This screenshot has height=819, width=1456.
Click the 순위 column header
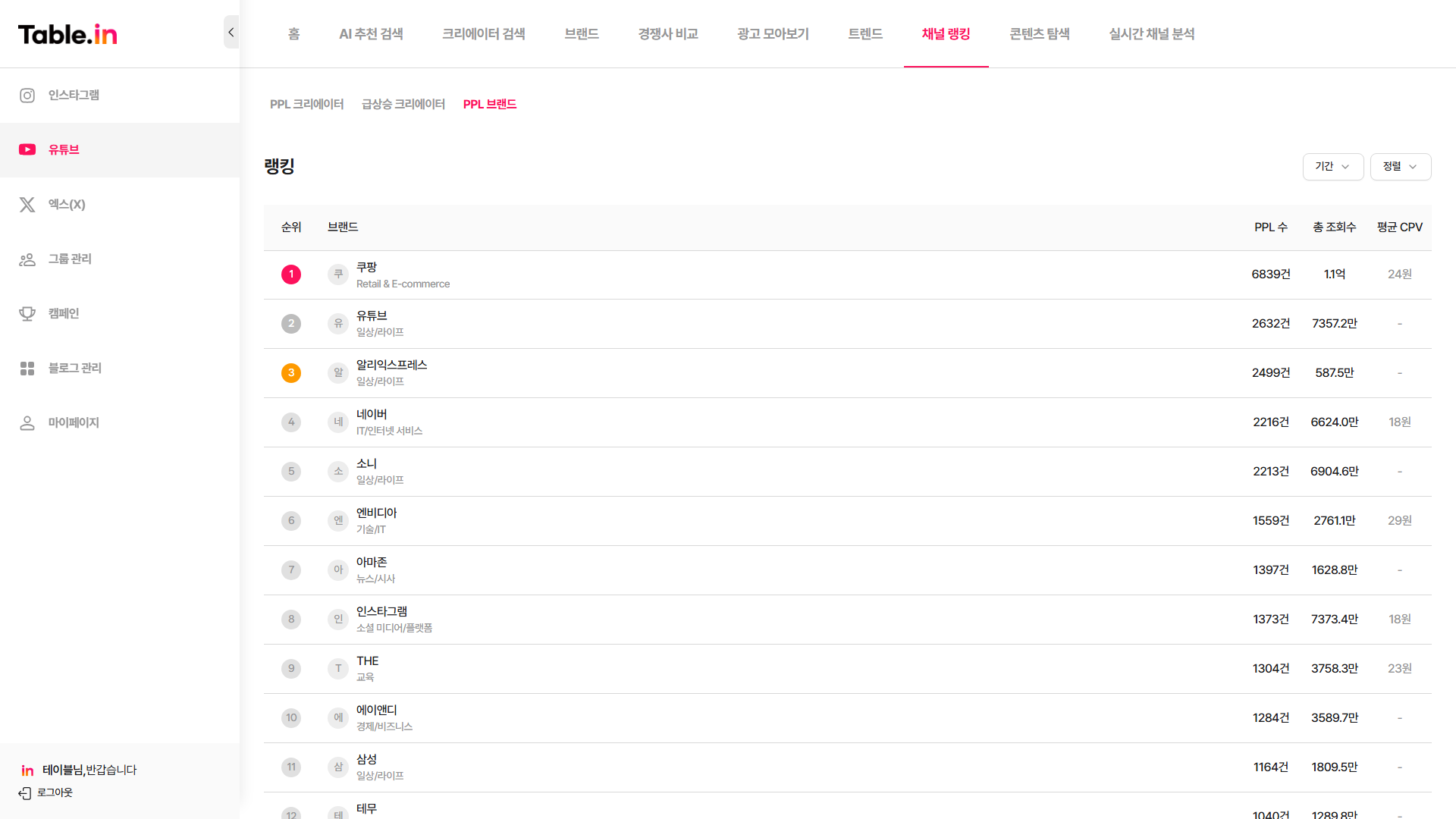point(291,227)
